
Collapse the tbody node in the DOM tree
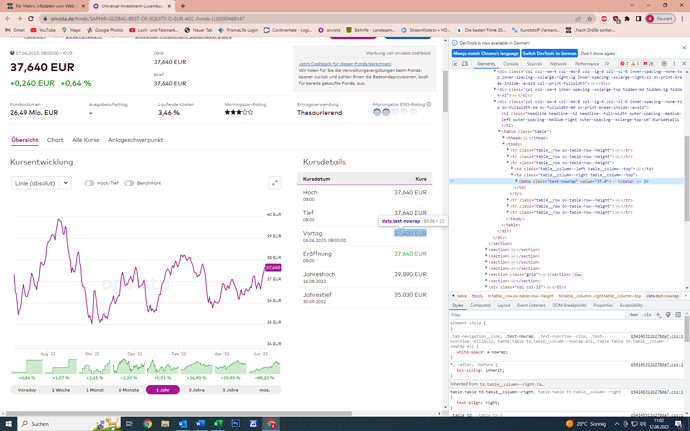504,144
